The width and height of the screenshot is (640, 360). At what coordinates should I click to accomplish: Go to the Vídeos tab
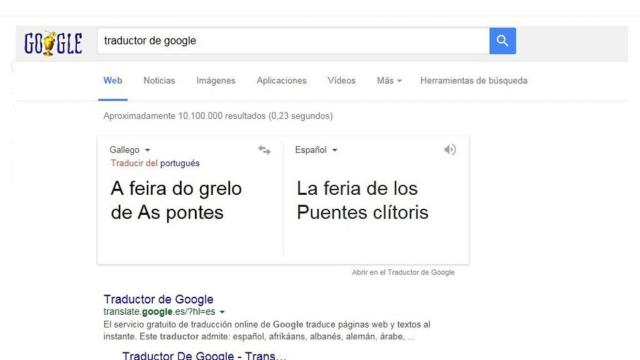(341, 81)
